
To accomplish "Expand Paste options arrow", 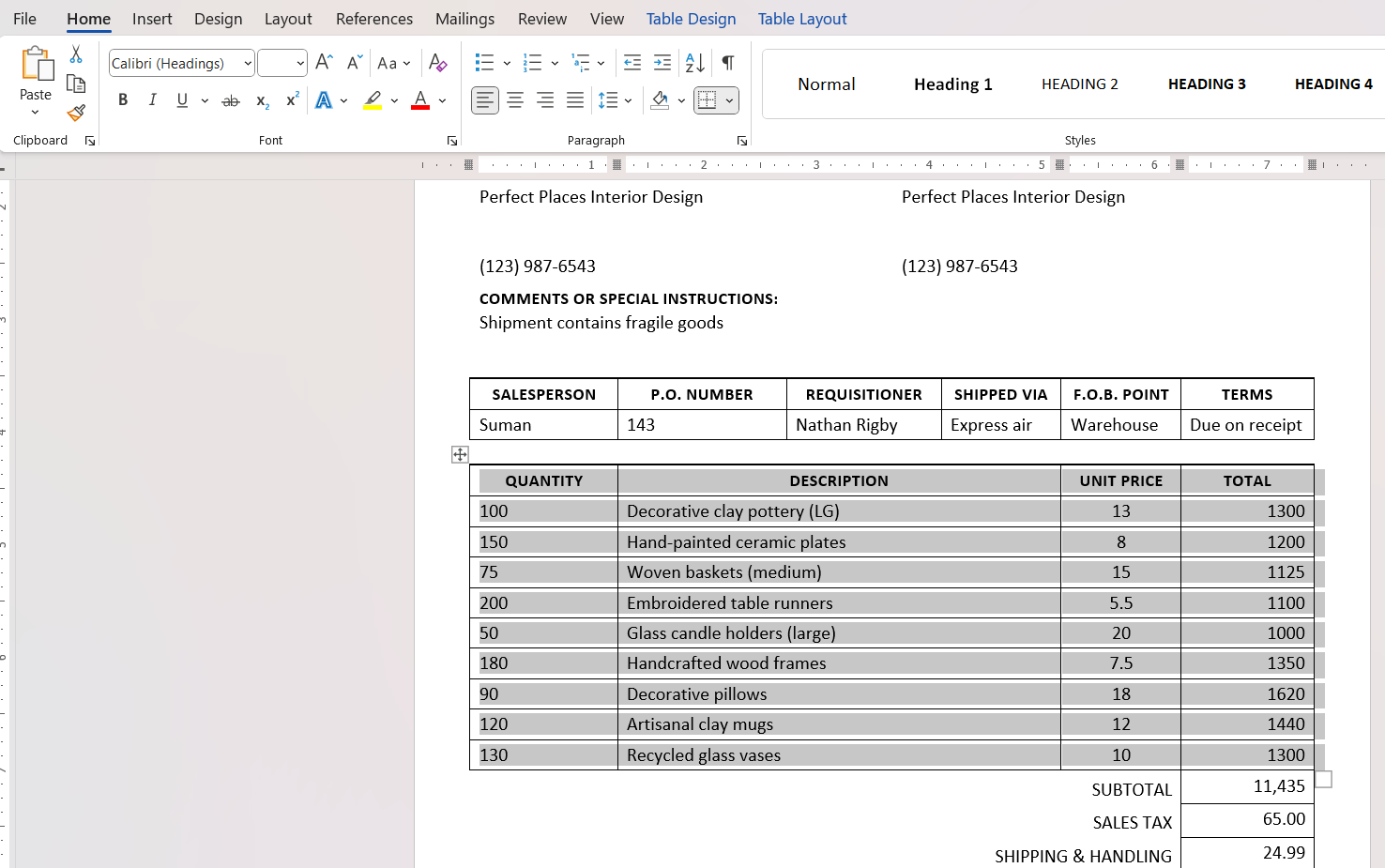I will pyautogui.click(x=36, y=113).
